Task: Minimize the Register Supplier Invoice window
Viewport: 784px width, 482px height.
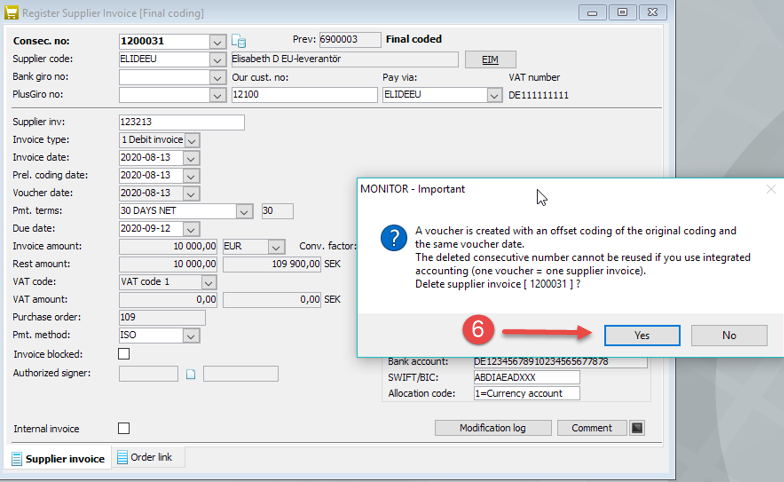Action: pyautogui.click(x=592, y=12)
